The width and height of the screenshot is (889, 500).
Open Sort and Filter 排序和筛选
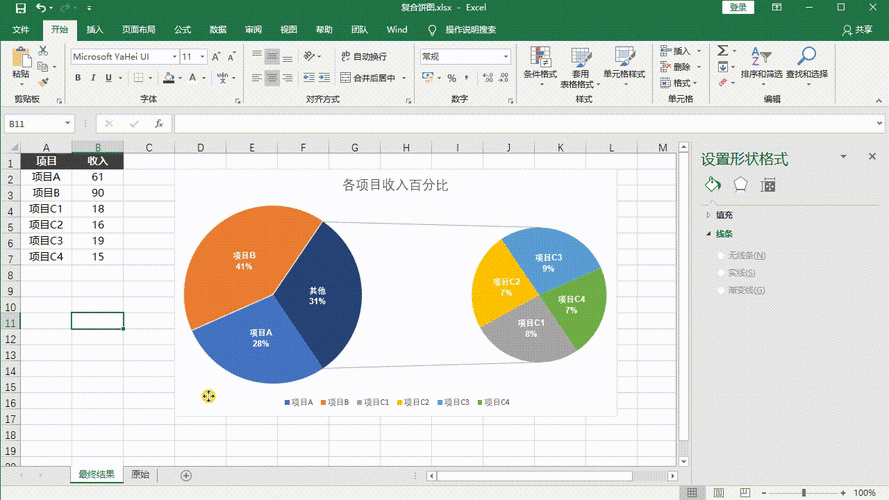(x=761, y=66)
